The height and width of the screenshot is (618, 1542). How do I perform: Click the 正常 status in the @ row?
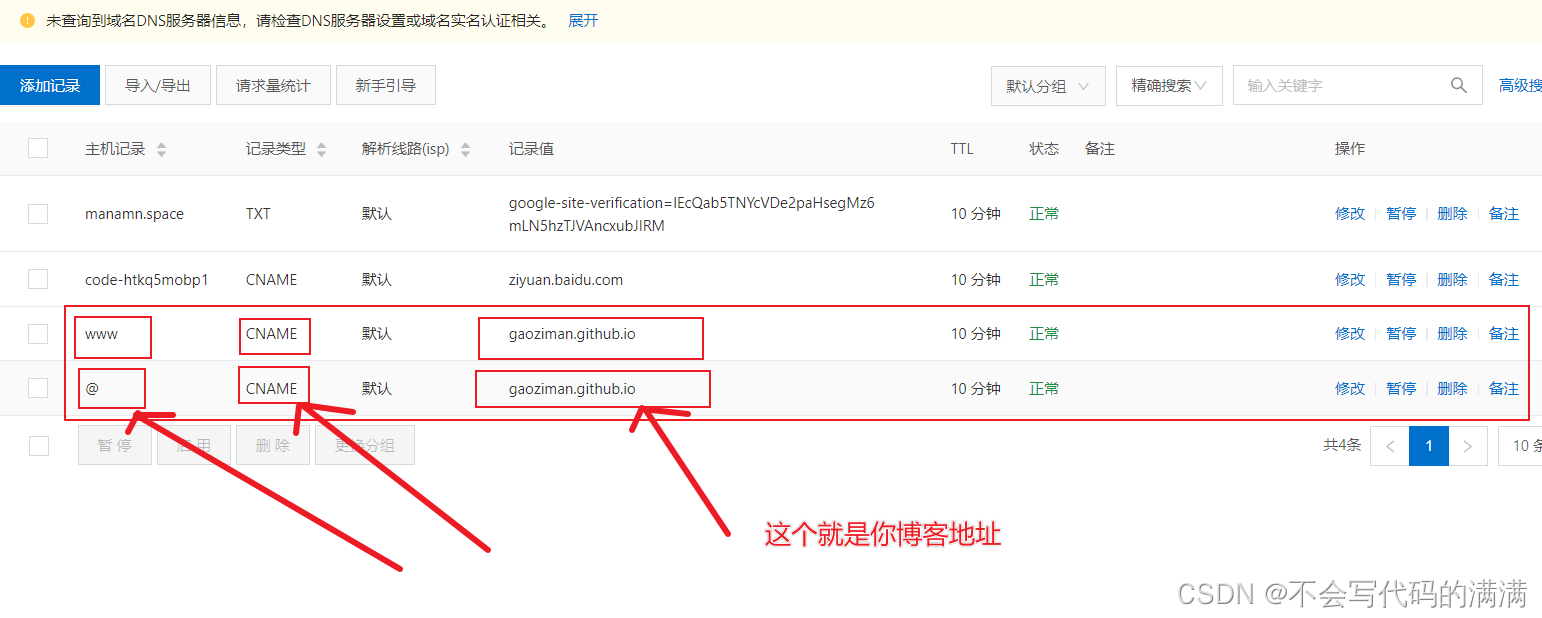(1044, 389)
